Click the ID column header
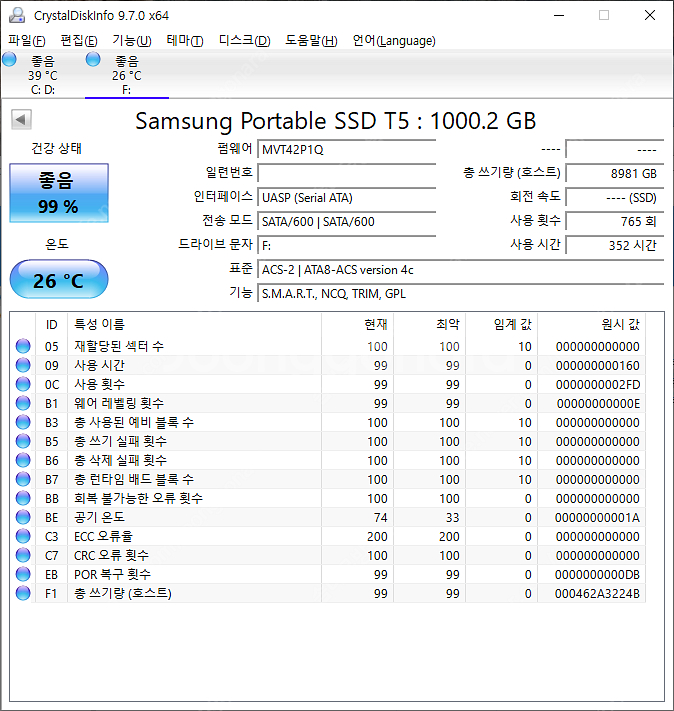The image size is (674, 711). [x=51, y=324]
